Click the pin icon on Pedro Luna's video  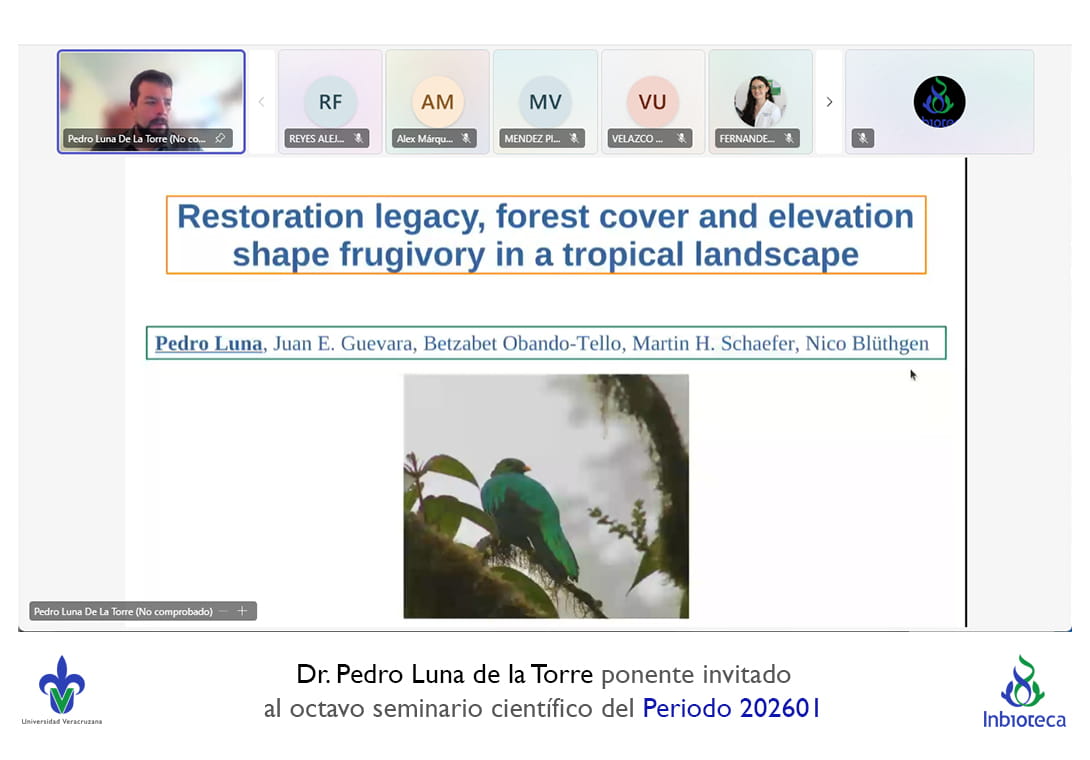tap(220, 139)
